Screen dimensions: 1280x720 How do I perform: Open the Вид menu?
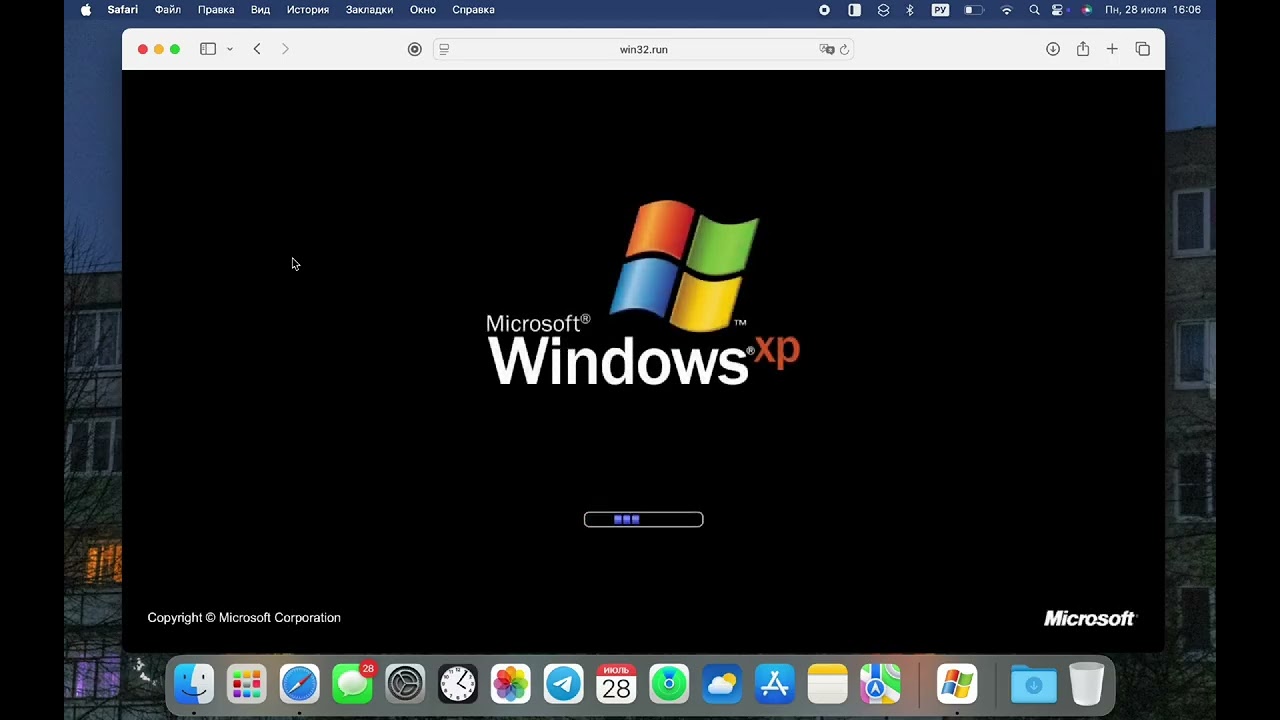(260, 10)
